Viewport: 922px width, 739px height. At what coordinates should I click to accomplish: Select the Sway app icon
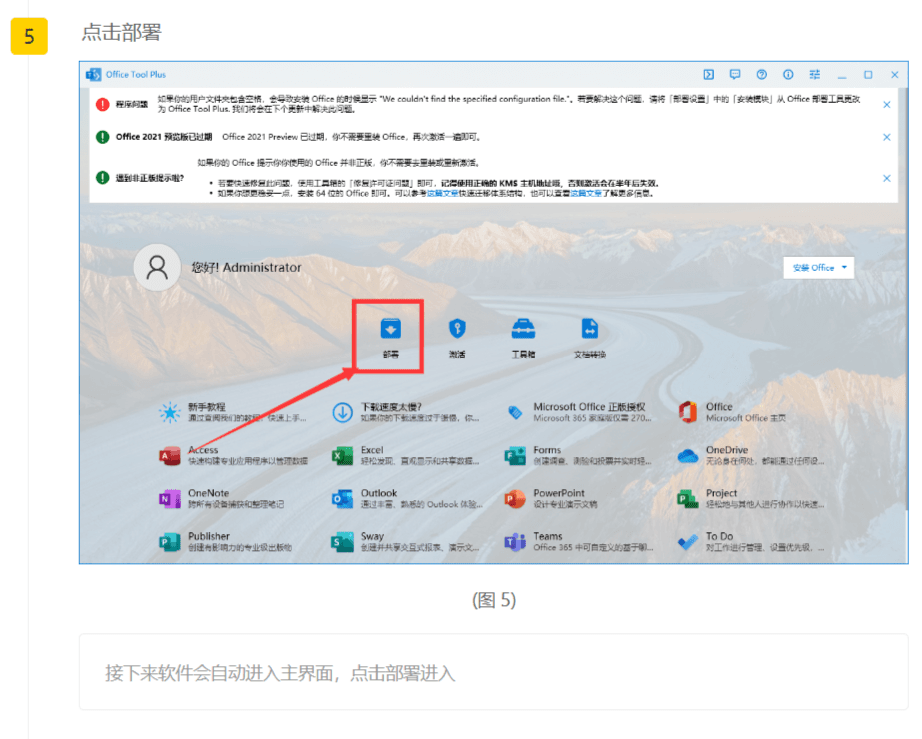coord(342,542)
